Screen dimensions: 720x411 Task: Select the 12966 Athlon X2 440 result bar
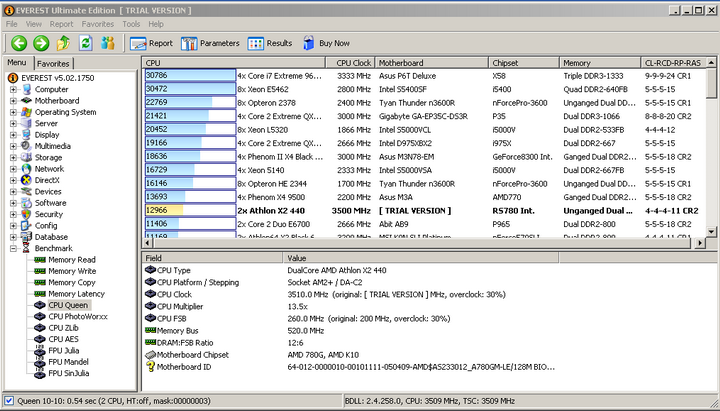(x=190, y=210)
